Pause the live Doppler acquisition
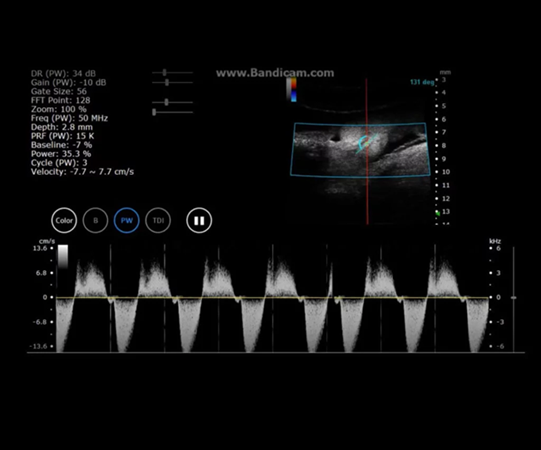This screenshot has height=450, width=541. (199, 221)
